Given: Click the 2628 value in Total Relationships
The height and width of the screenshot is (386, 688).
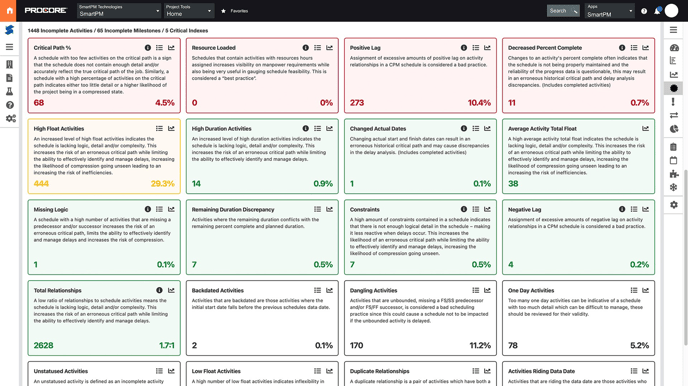Looking at the screenshot, I should pyautogui.click(x=43, y=345).
